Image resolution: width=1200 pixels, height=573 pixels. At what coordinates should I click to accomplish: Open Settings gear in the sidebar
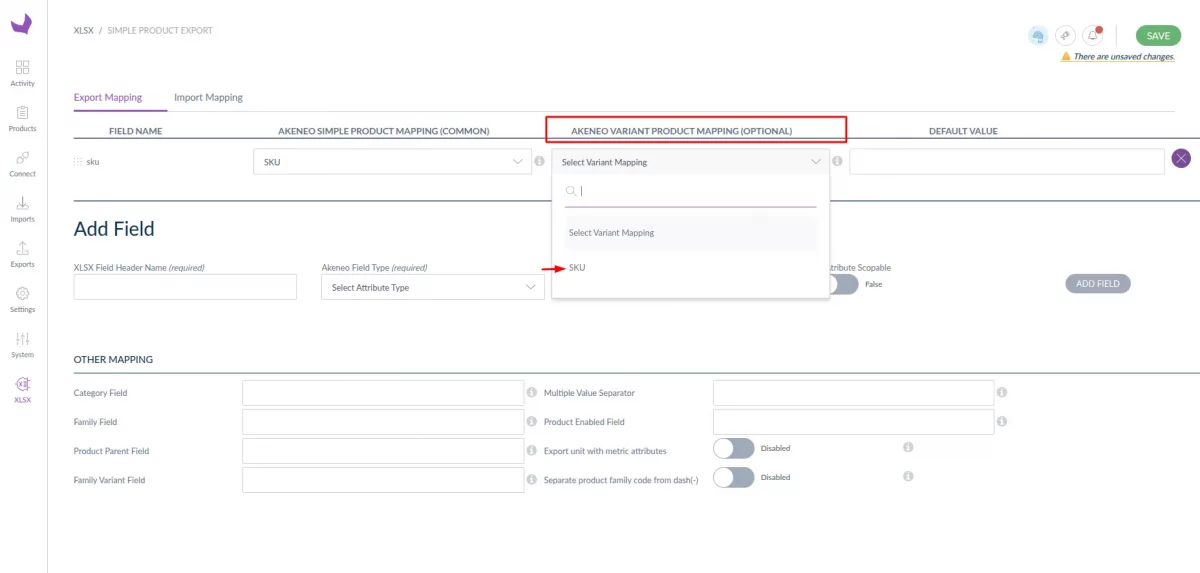coord(22,299)
